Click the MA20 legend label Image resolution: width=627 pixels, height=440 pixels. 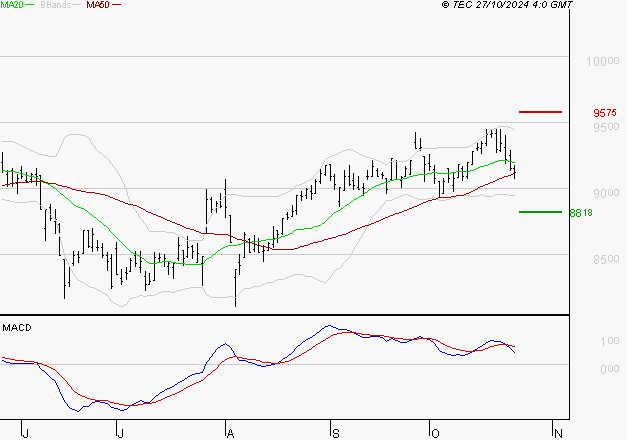(x=12, y=5)
